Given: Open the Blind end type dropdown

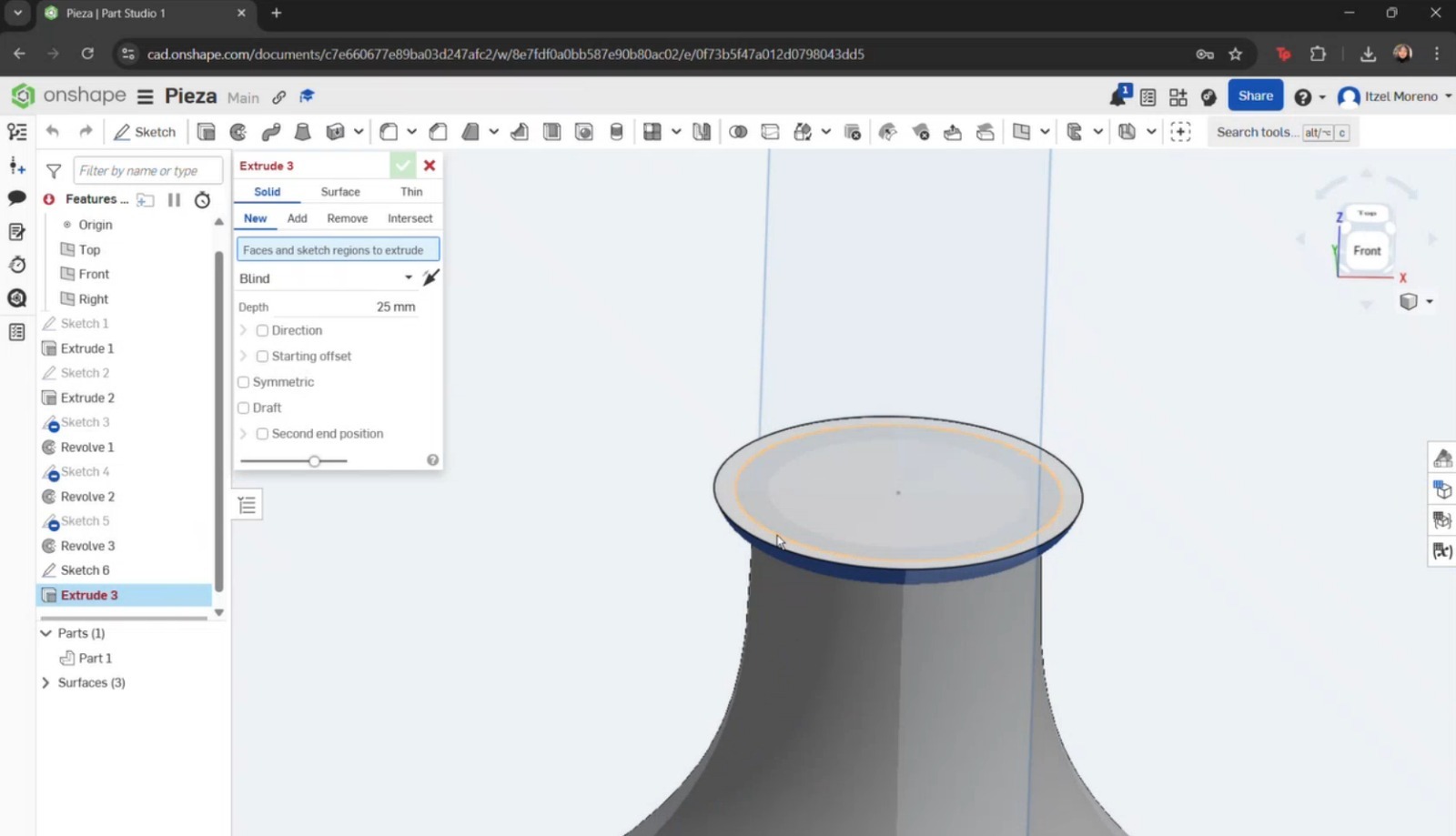Looking at the screenshot, I should click(408, 277).
